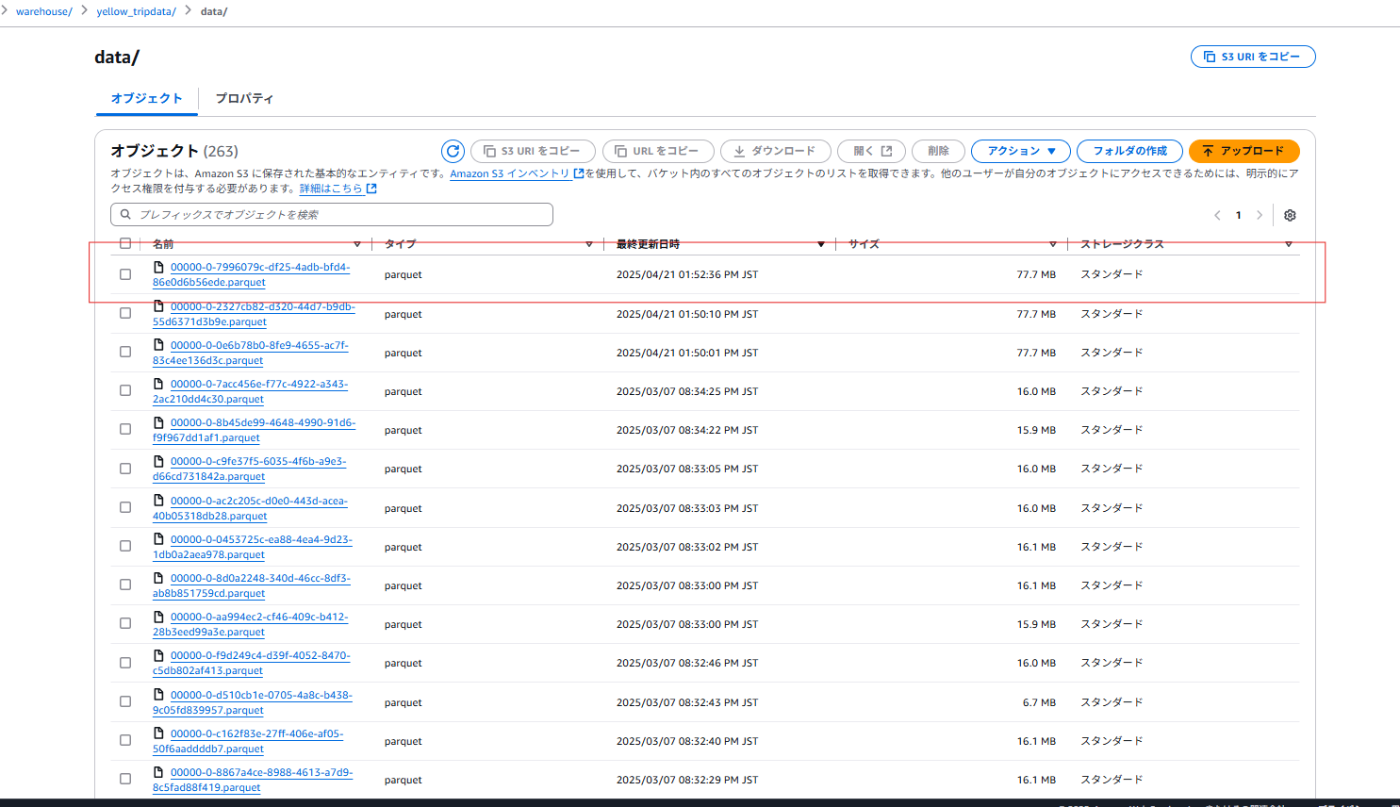Click file icon beside 00000-0-7acc456e parquet
Screen dimensions: 1400x807
pyautogui.click(x=158, y=384)
